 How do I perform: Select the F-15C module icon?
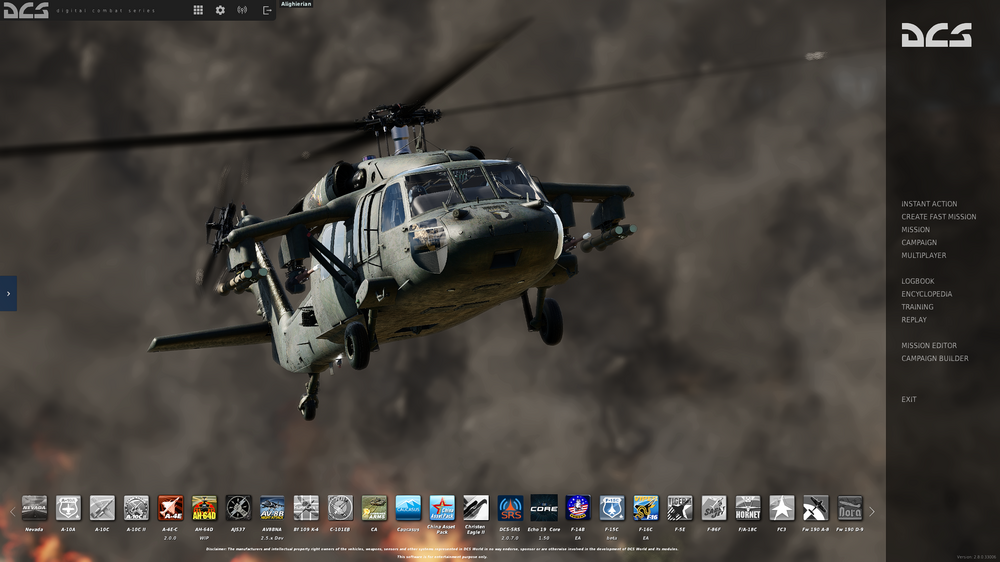612,508
